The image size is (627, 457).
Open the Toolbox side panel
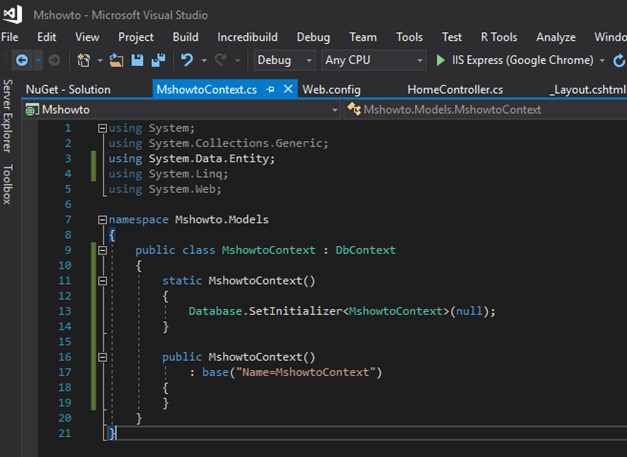8,184
